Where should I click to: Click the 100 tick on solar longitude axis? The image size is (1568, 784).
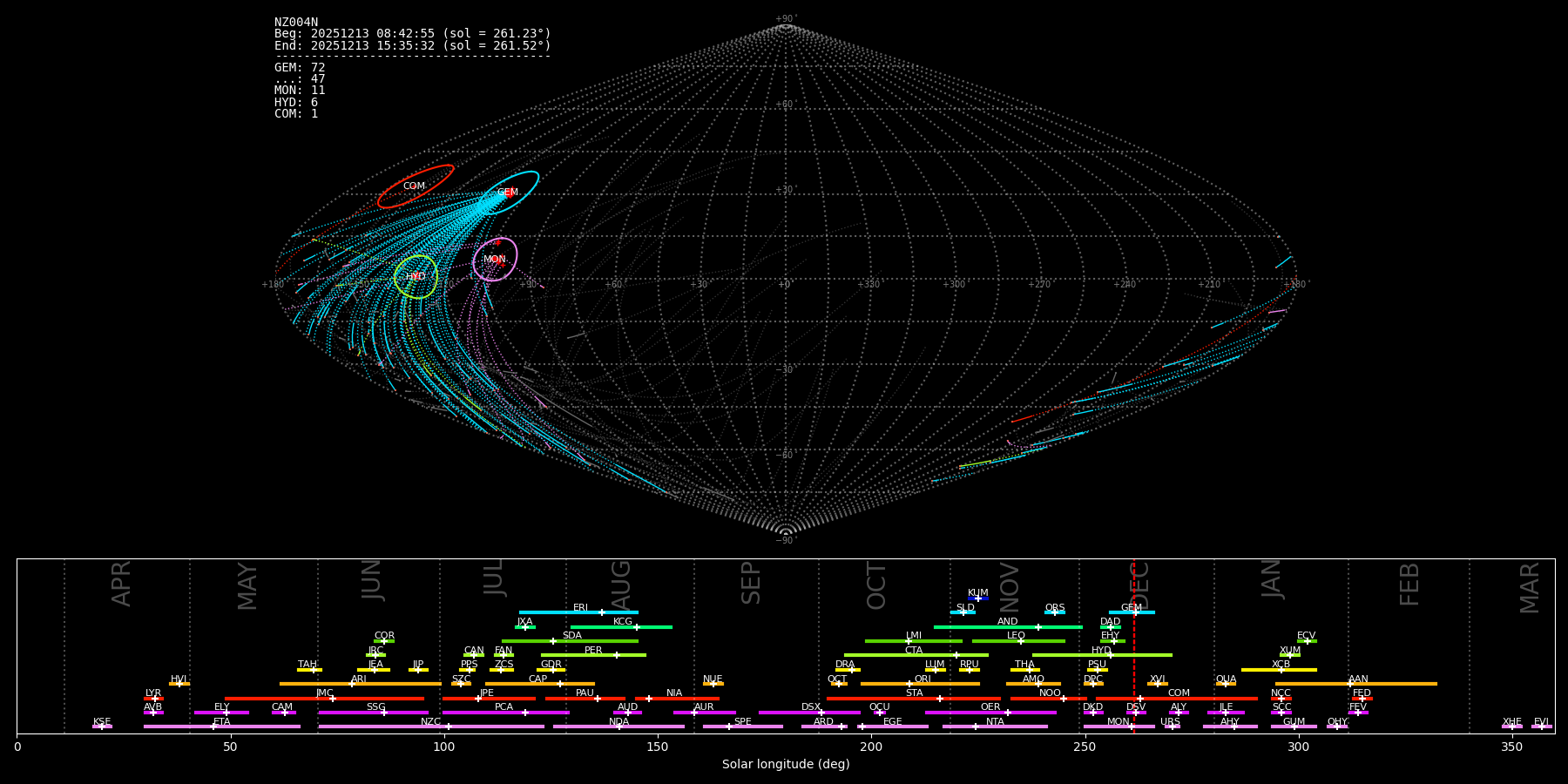point(444,747)
